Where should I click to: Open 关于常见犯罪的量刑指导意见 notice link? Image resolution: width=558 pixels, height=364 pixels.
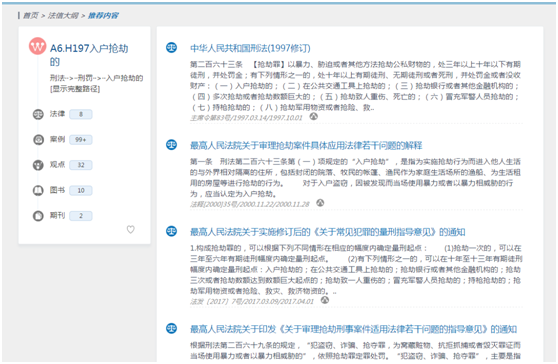[x=328, y=232]
